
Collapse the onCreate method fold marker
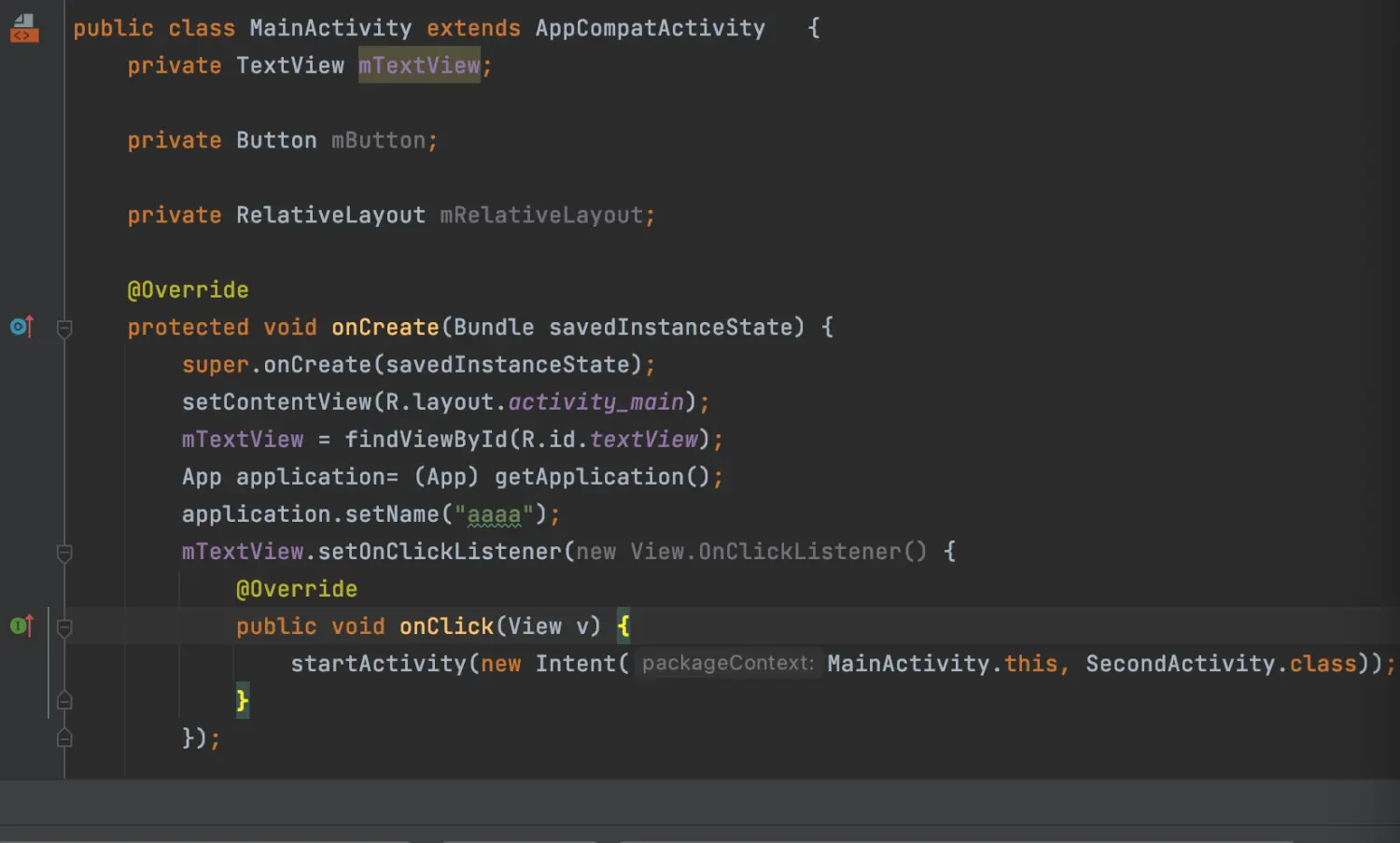(64, 329)
